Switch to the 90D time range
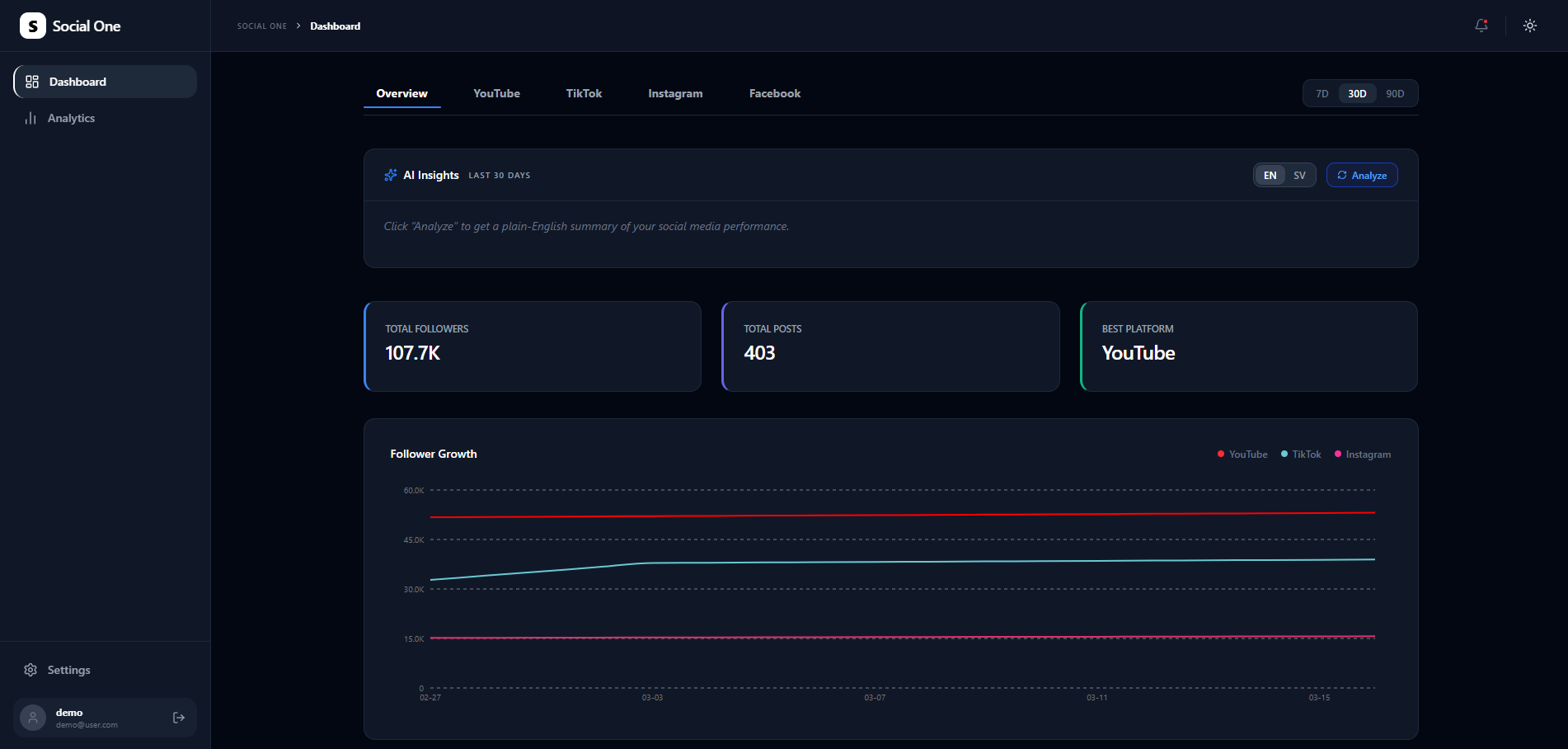This screenshot has width=1568, height=749. (x=1395, y=93)
